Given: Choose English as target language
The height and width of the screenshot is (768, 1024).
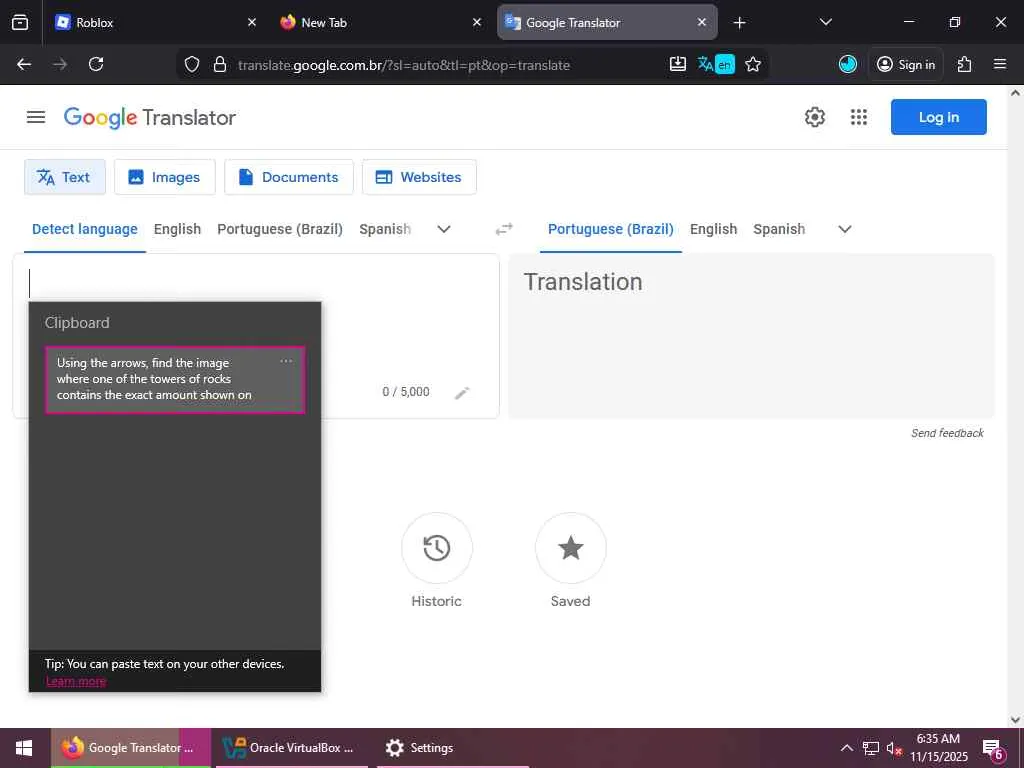Looking at the screenshot, I should click(713, 229).
